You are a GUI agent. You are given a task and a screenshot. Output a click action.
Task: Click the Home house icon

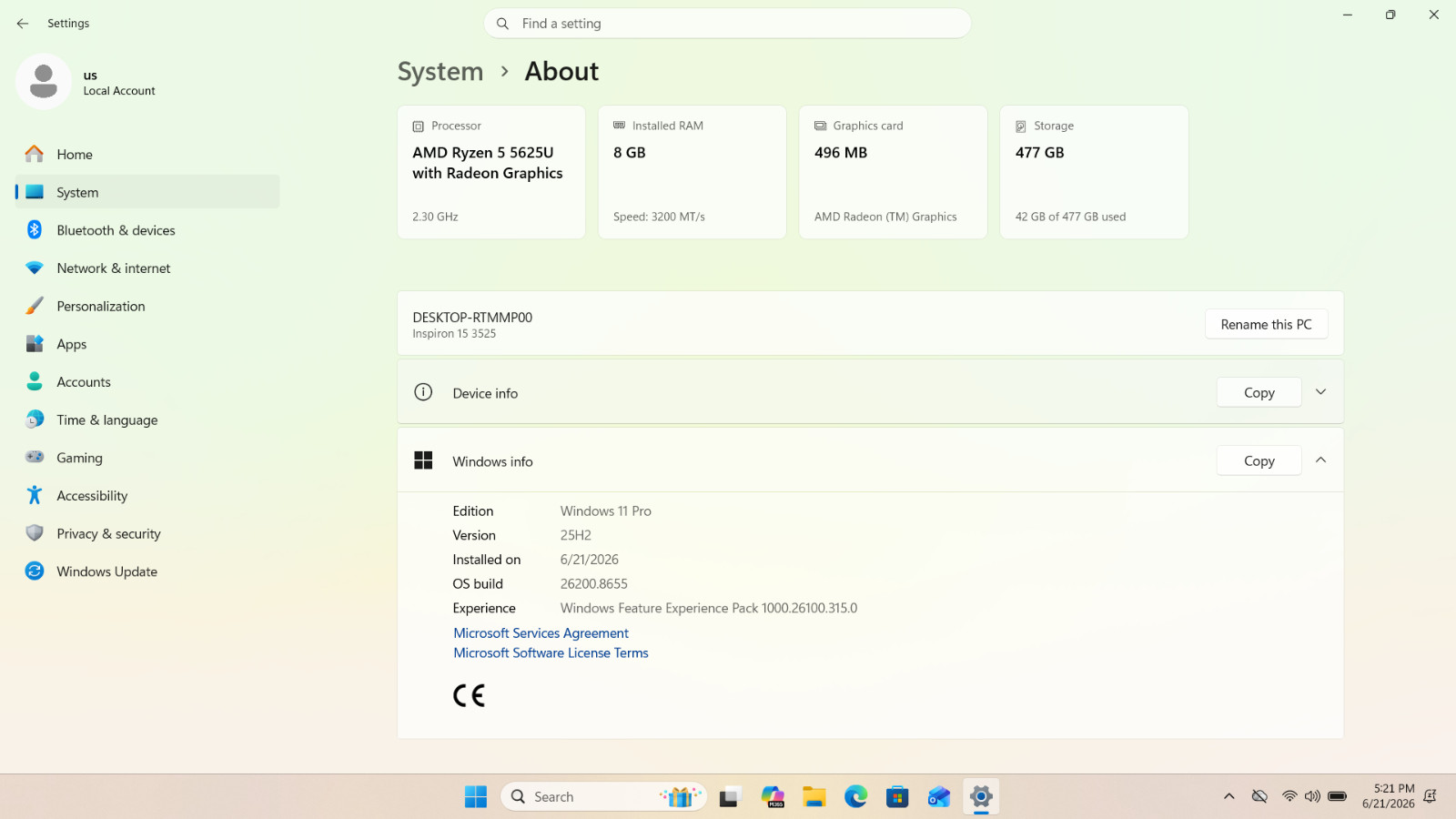click(35, 154)
